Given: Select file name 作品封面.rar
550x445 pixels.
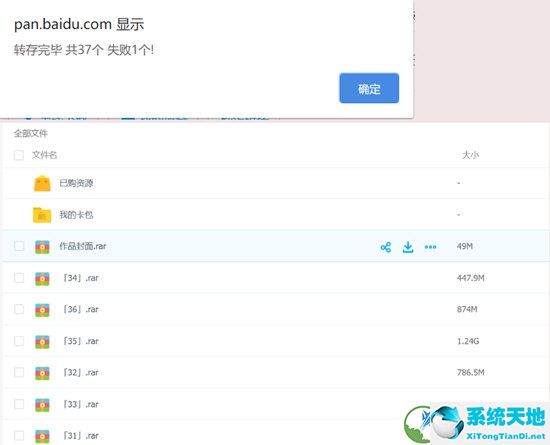Looking at the screenshot, I should [82, 246].
